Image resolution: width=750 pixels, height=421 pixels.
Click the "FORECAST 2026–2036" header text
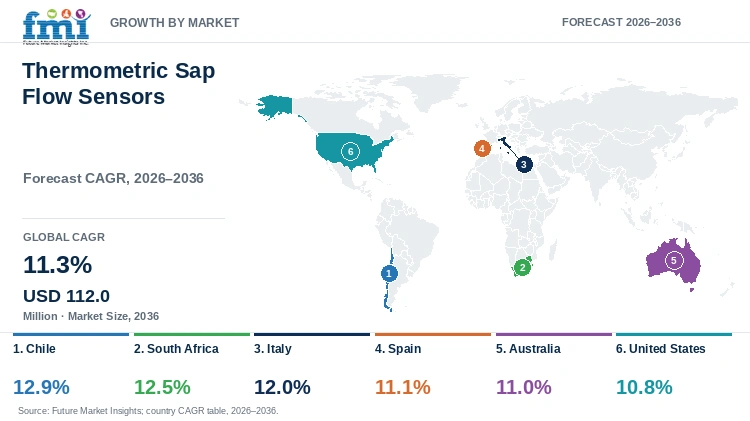tap(621, 22)
